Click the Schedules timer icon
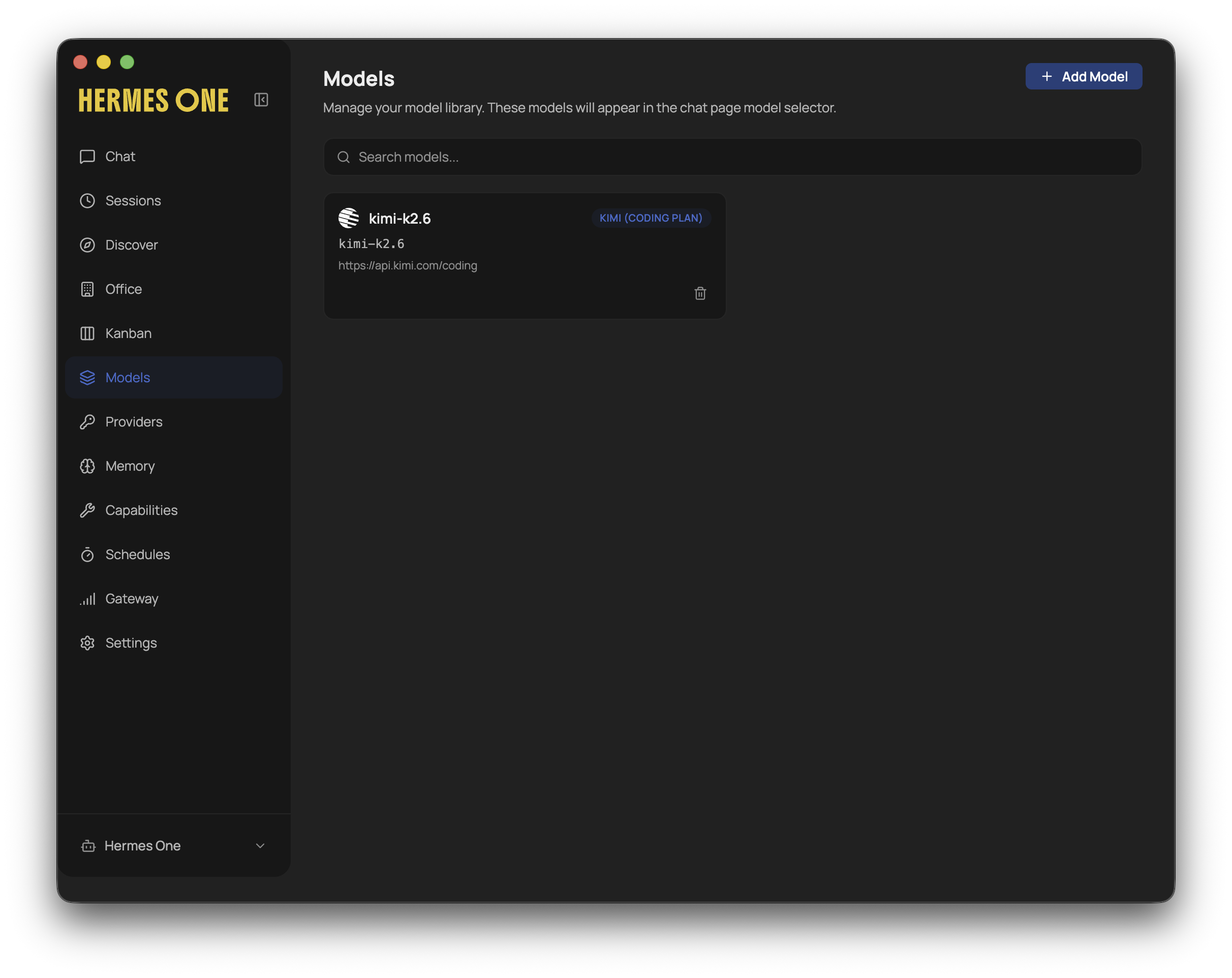Viewport: 1232px width, 978px height. pos(87,555)
